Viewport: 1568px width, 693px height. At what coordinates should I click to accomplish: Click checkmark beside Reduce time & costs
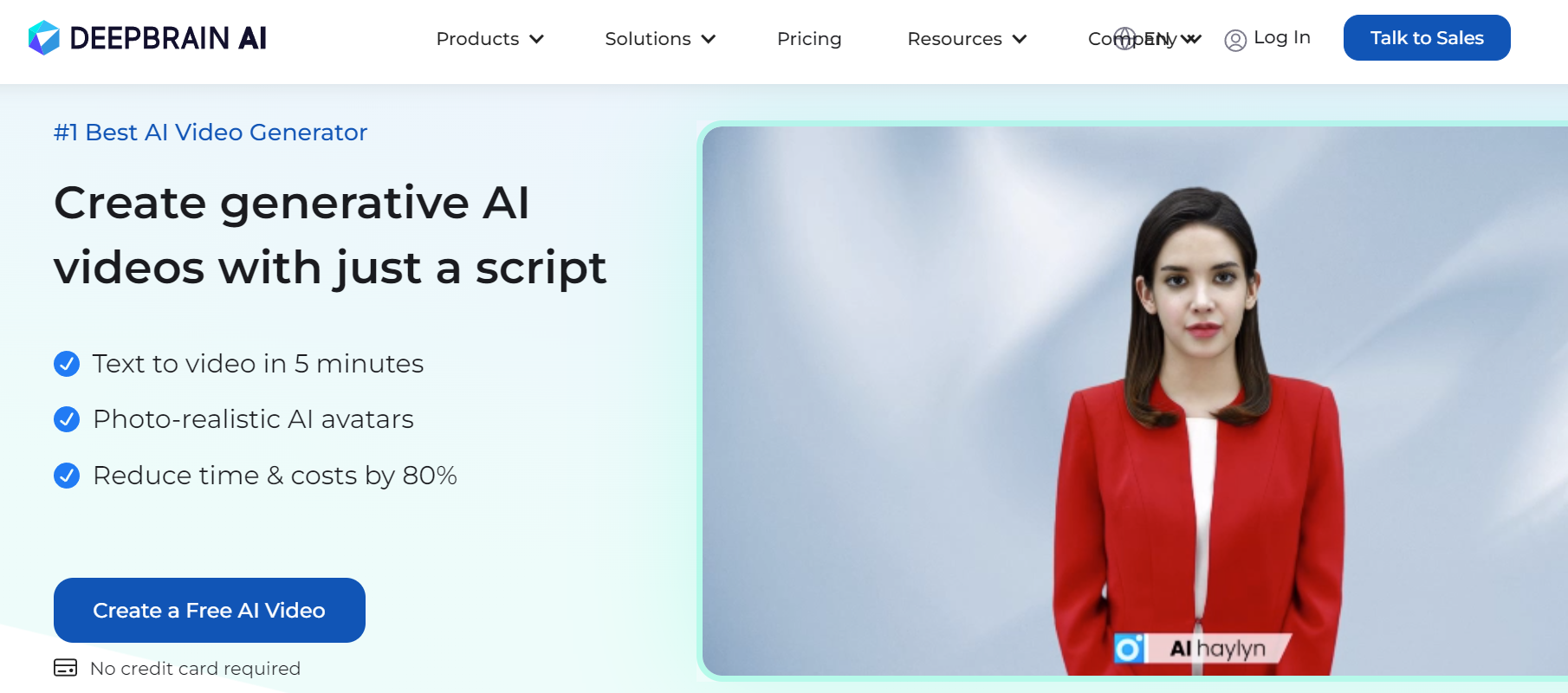click(67, 476)
